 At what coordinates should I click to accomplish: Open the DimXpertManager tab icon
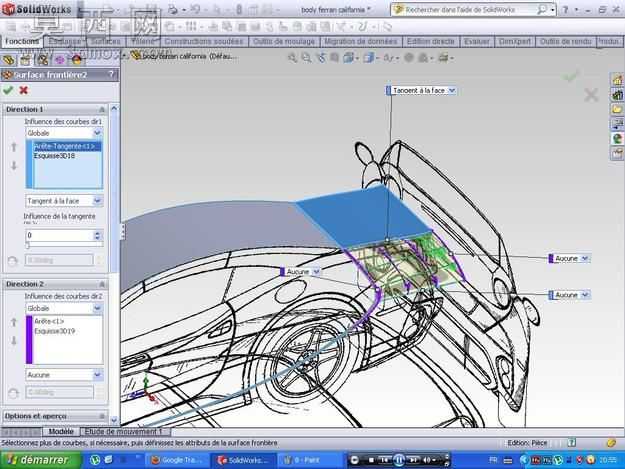click(60, 60)
